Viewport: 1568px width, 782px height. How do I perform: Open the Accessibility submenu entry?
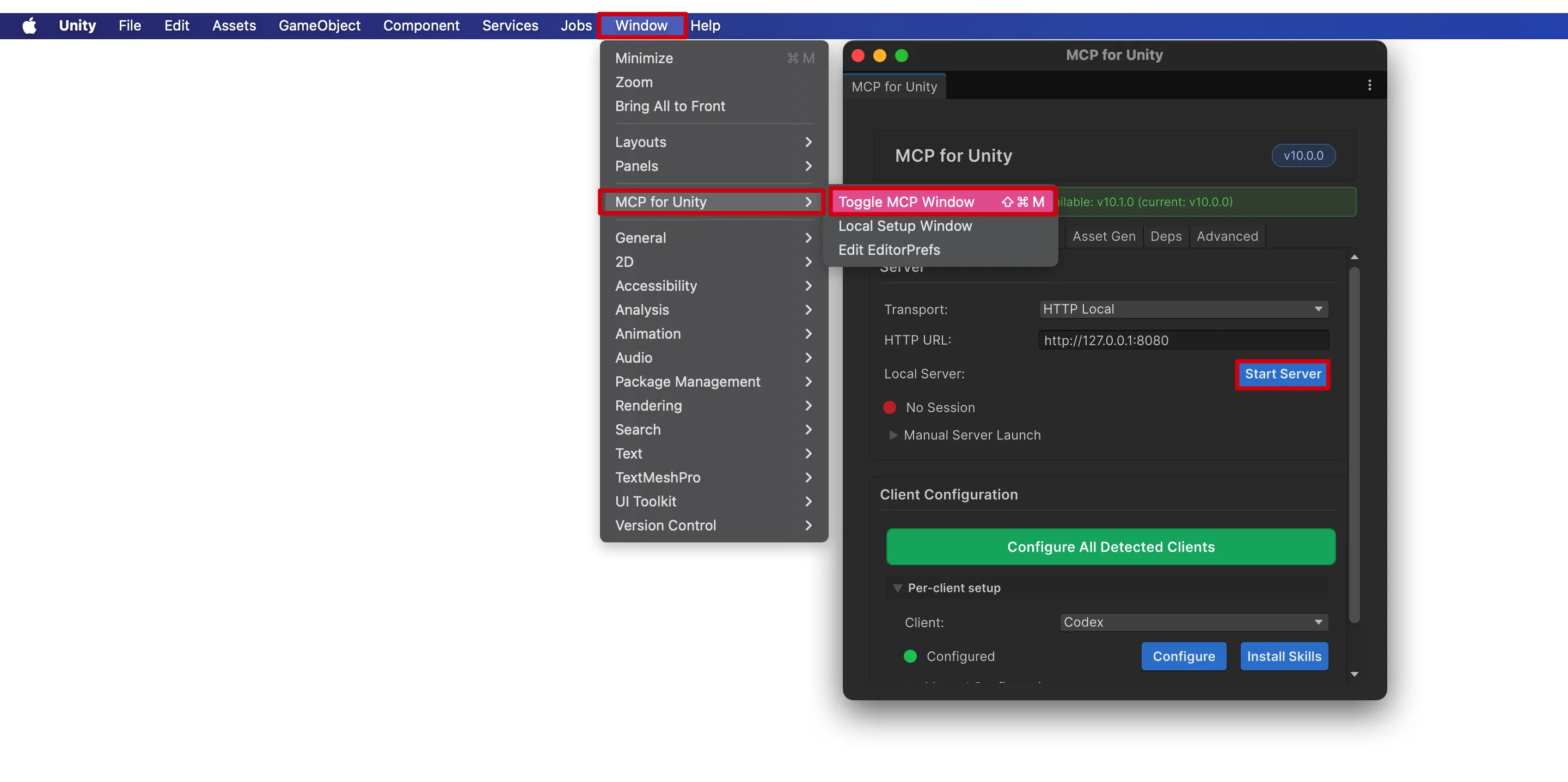click(x=713, y=286)
